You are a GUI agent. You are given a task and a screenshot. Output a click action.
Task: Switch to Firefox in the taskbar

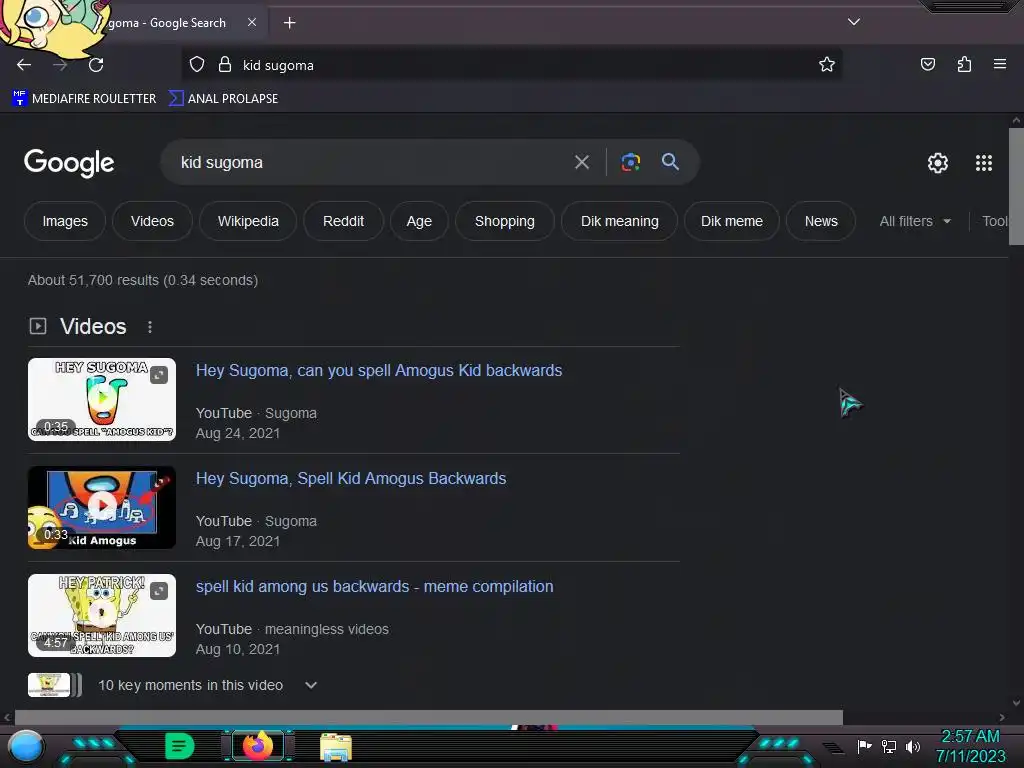click(x=257, y=746)
